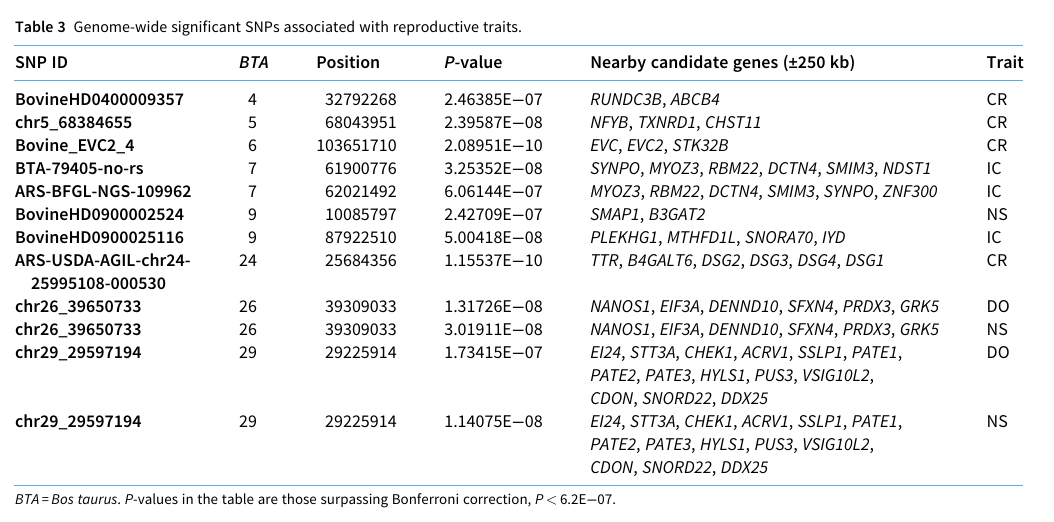
Task: Click the SNP ID column header
Action: (x=42, y=62)
